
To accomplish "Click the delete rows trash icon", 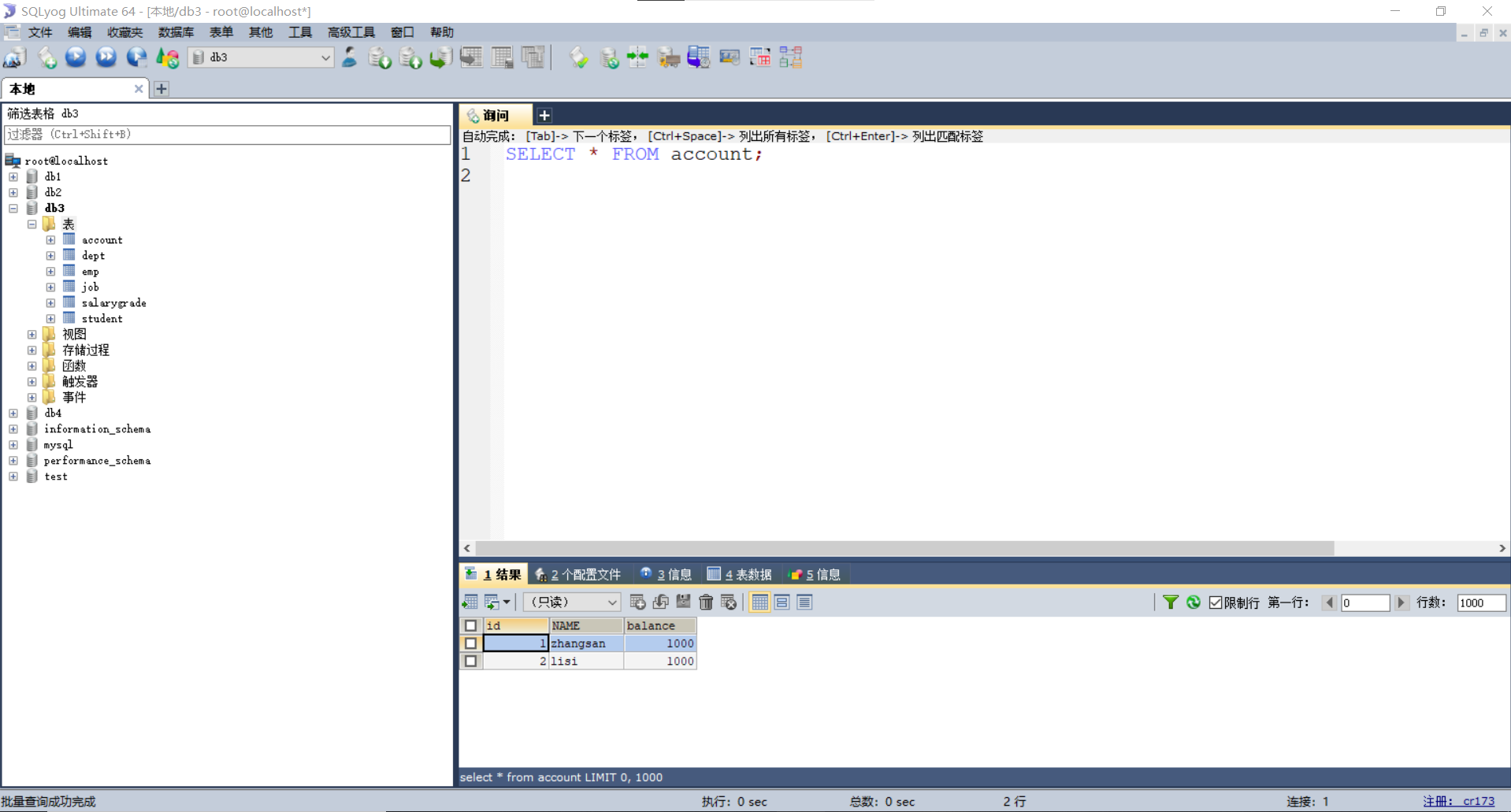I will (x=706, y=603).
